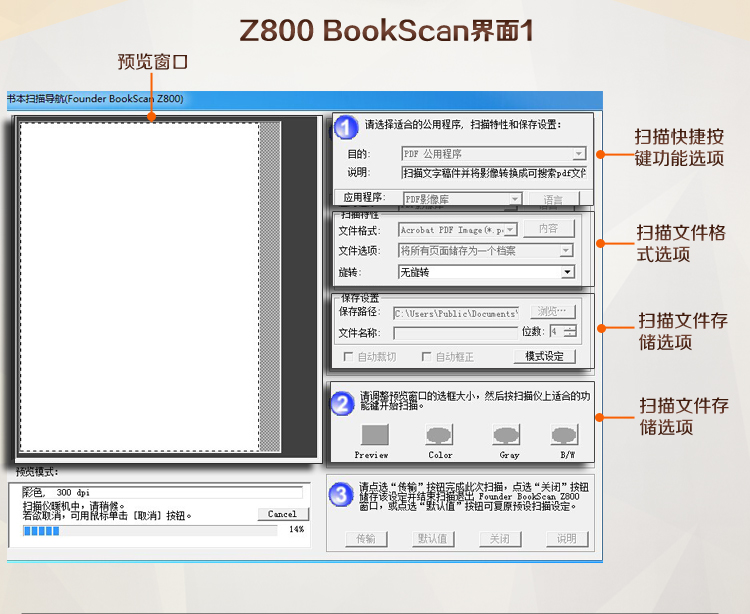750x614 pixels.
Task: Click the Preview scan icon
Action: [x=374, y=435]
